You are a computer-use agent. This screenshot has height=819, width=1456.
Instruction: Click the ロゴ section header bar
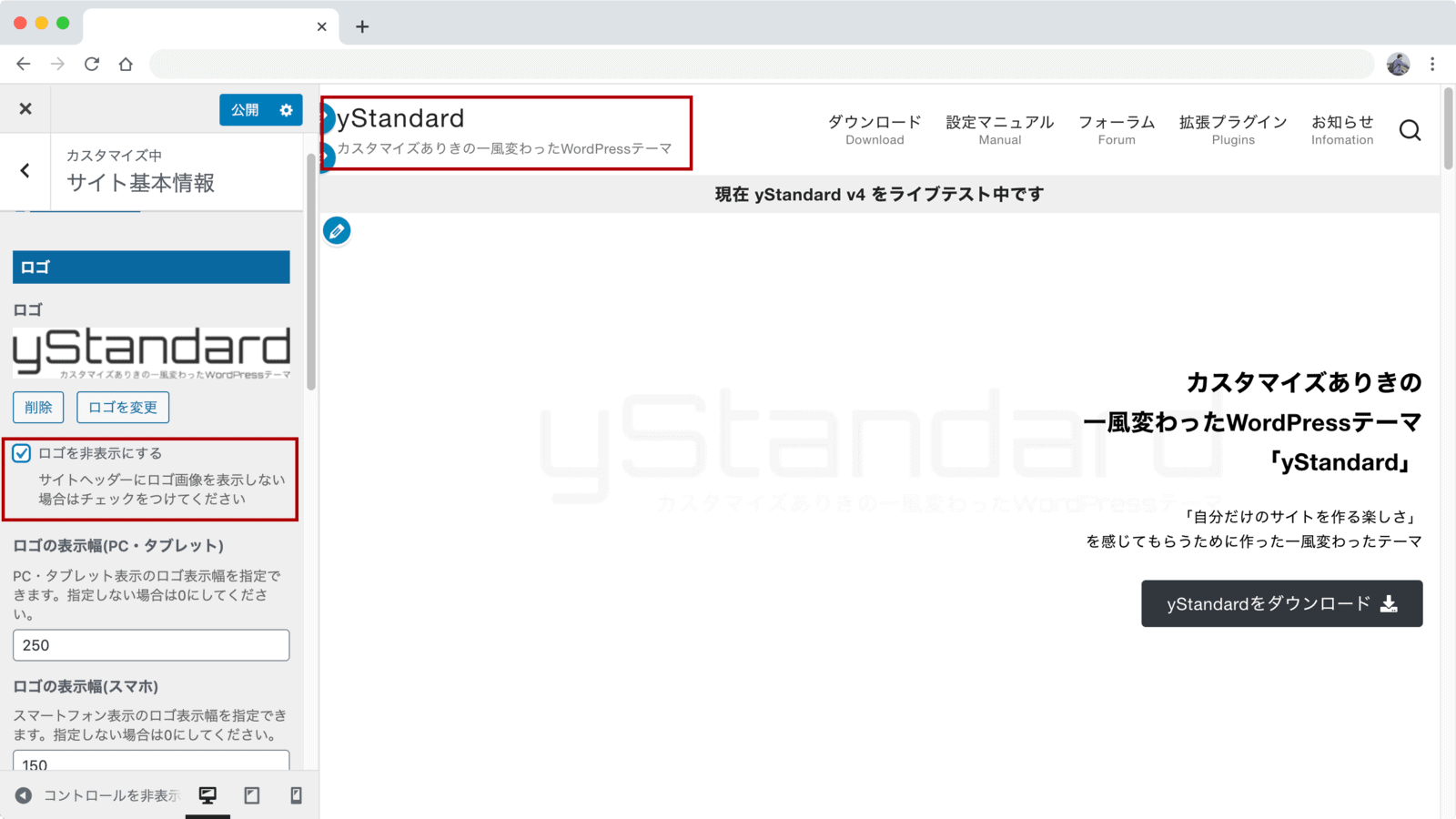(151, 267)
